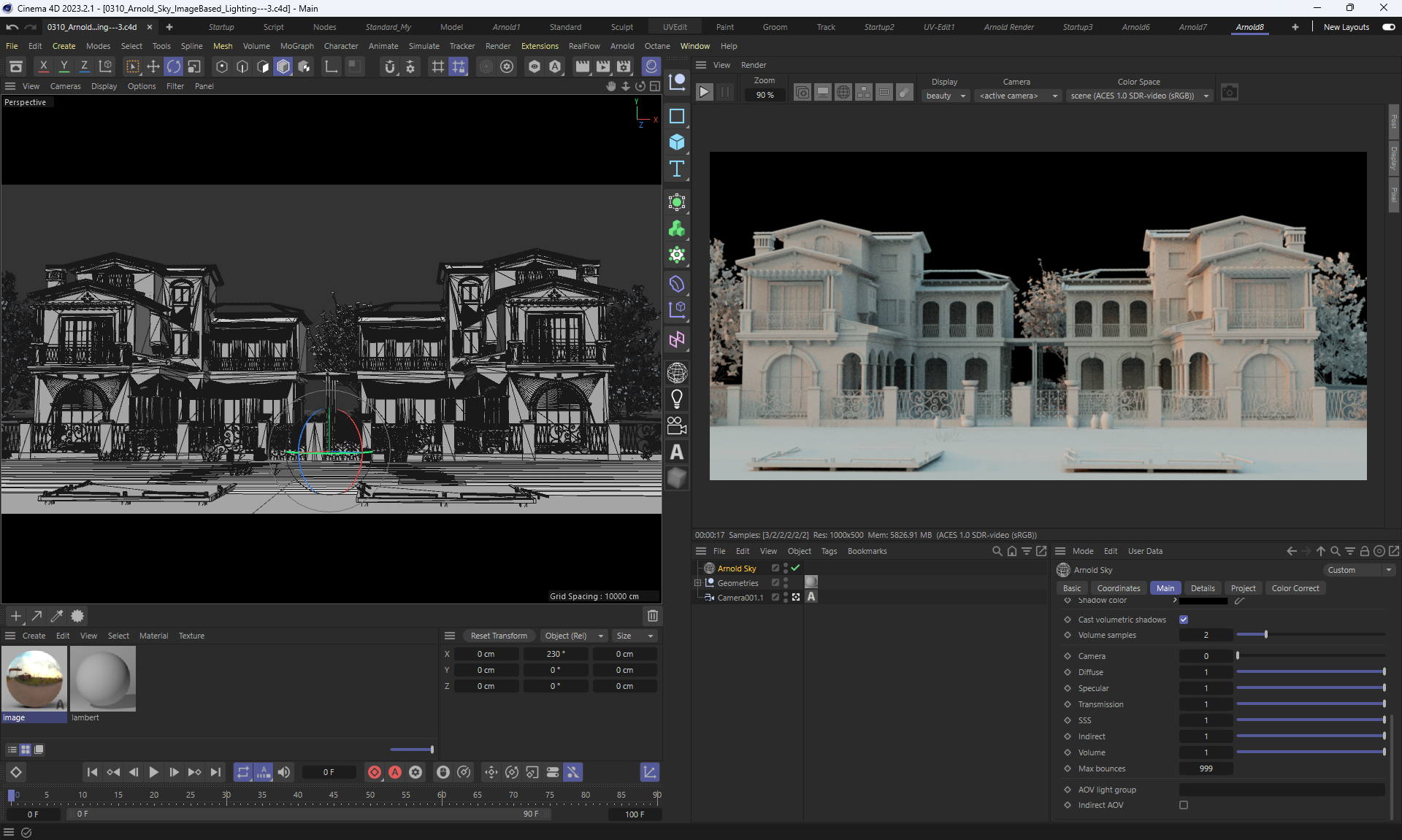Open the Display beauty dropdown

tap(946, 96)
